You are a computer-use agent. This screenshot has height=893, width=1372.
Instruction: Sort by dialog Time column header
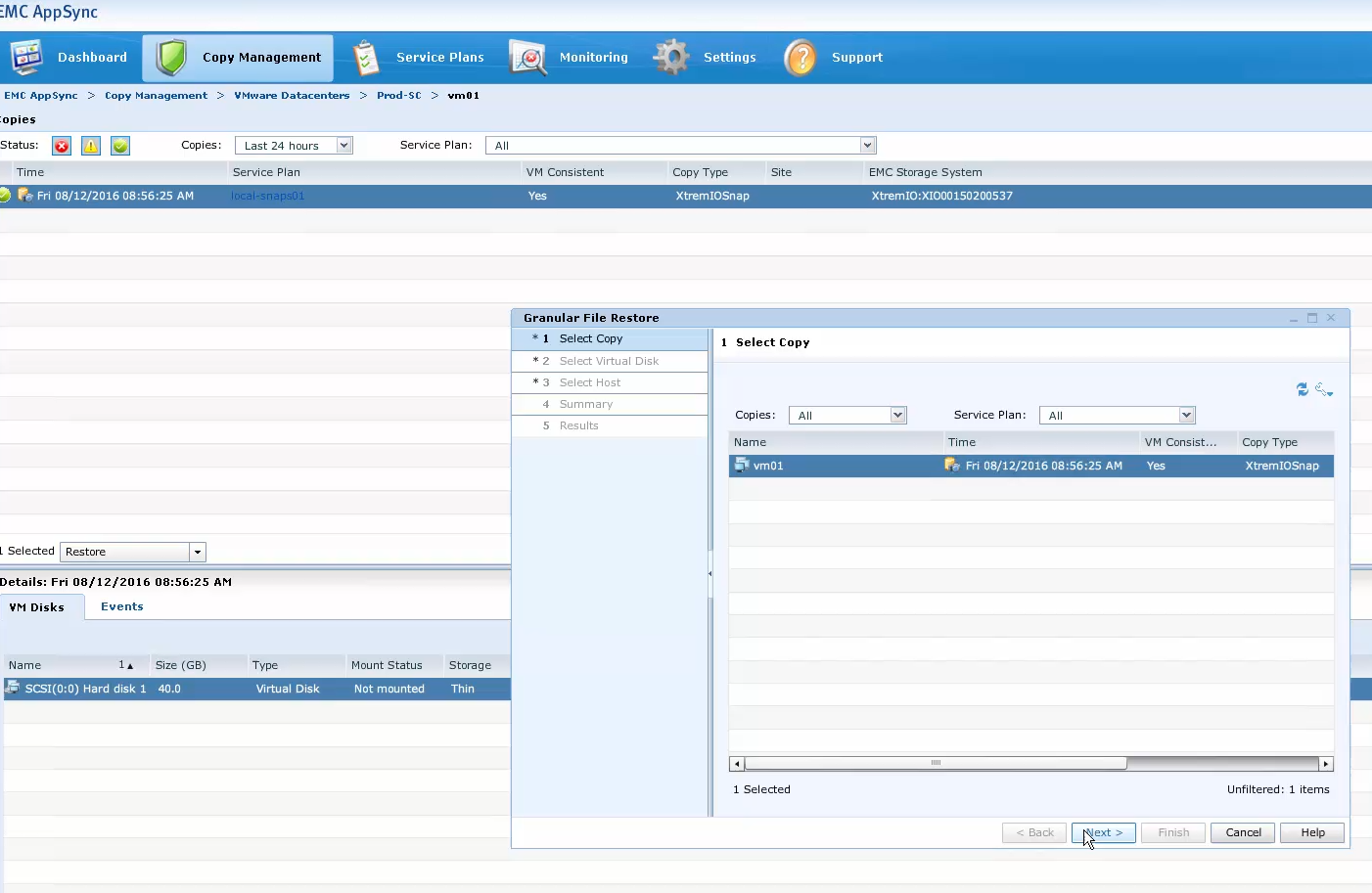click(1041, 442)
